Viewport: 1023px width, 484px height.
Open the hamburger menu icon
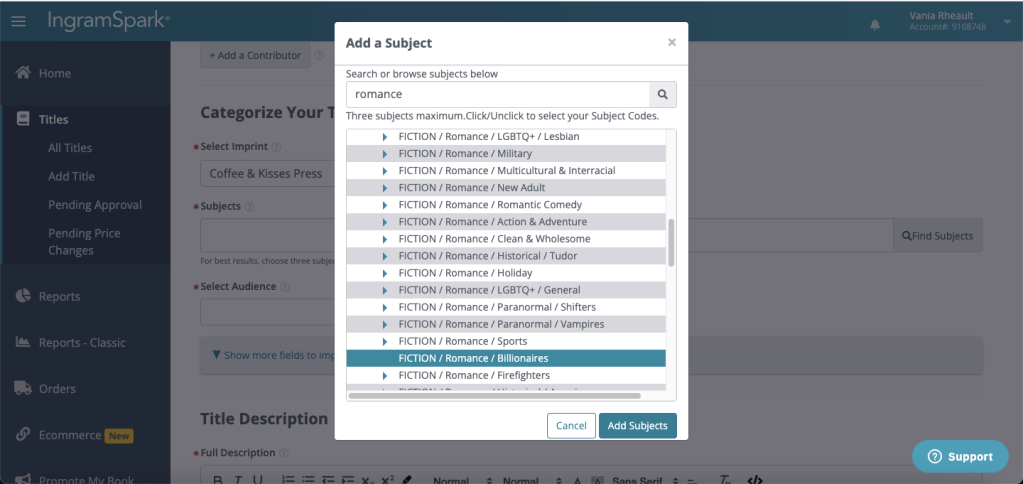[19, 21]
